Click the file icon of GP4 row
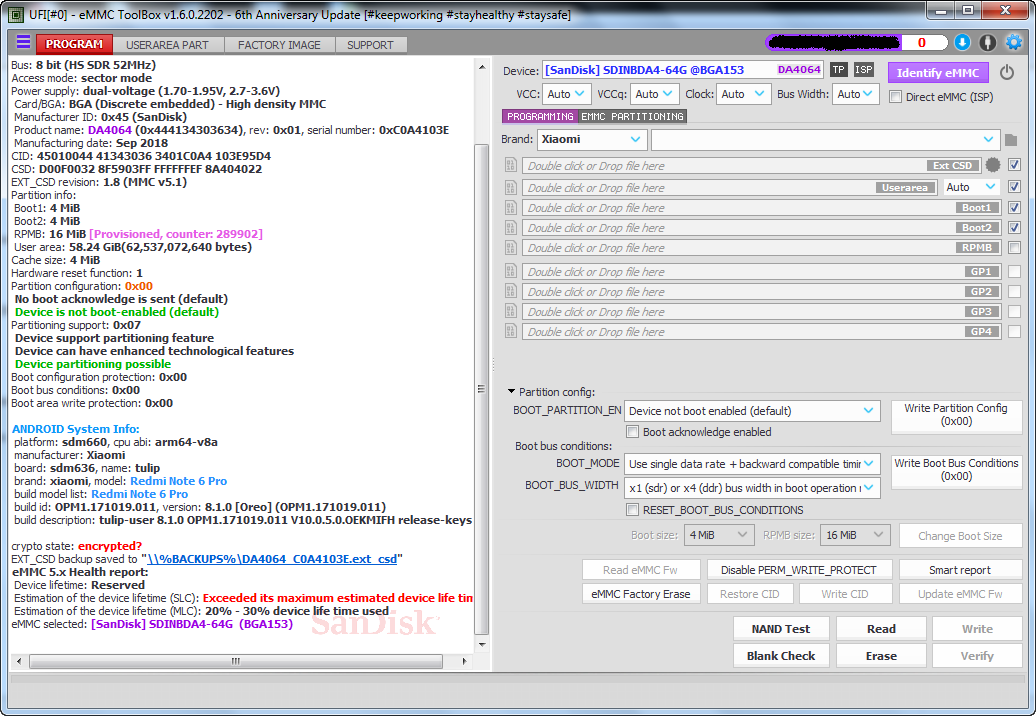This screenshot has width=1036, height=716. tap(511, 332)
